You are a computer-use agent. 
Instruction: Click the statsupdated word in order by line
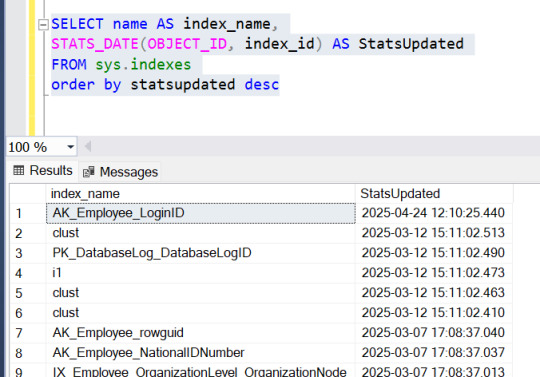pyautogui.click(x=183, y=85)
